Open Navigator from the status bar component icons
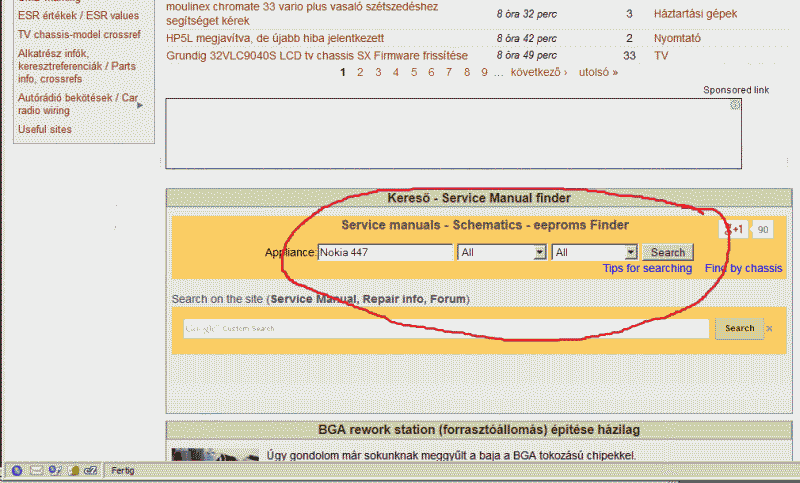800x483 pixels. (16, 470)
